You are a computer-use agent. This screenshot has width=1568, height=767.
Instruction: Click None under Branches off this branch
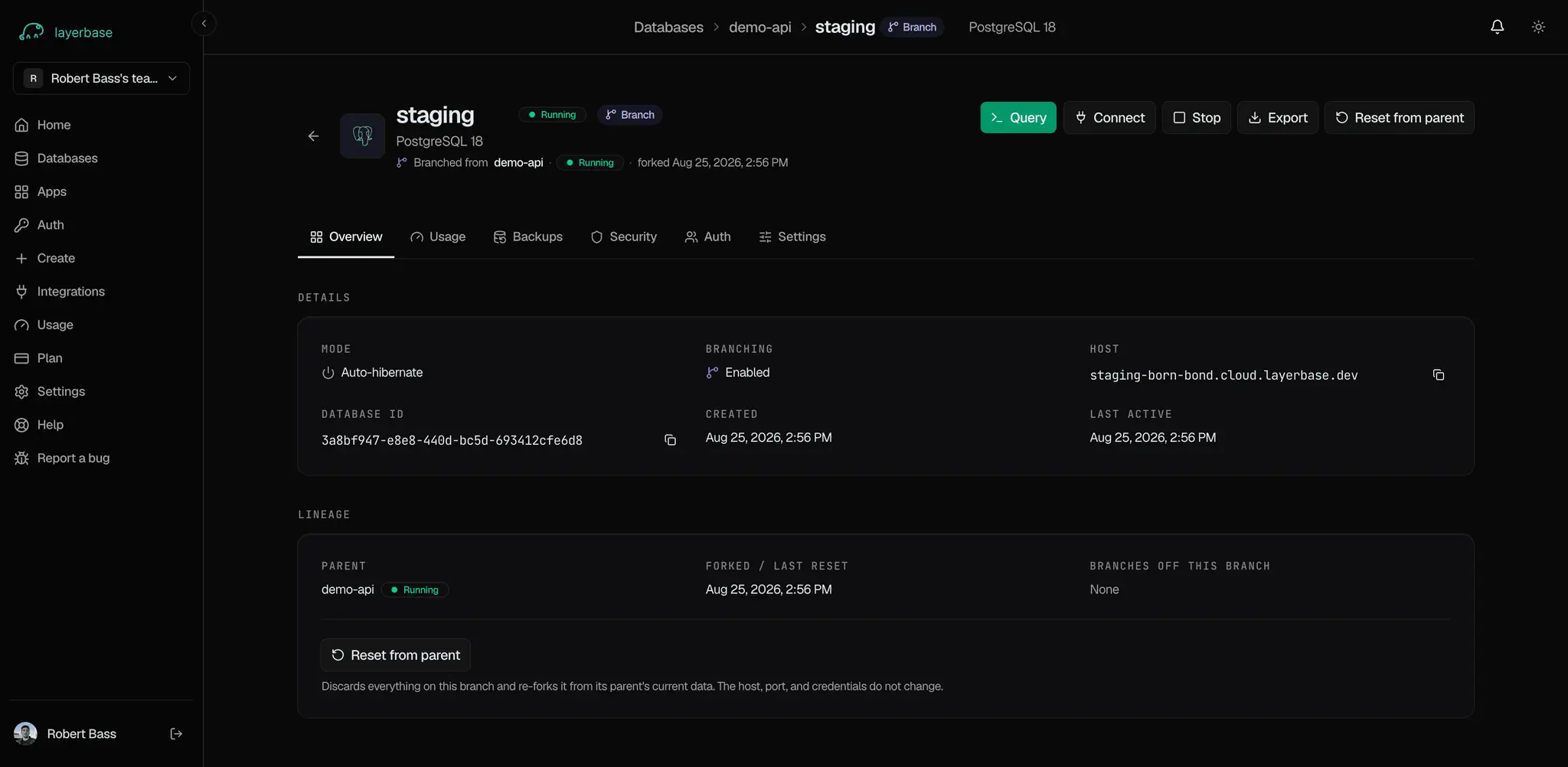1104,589
